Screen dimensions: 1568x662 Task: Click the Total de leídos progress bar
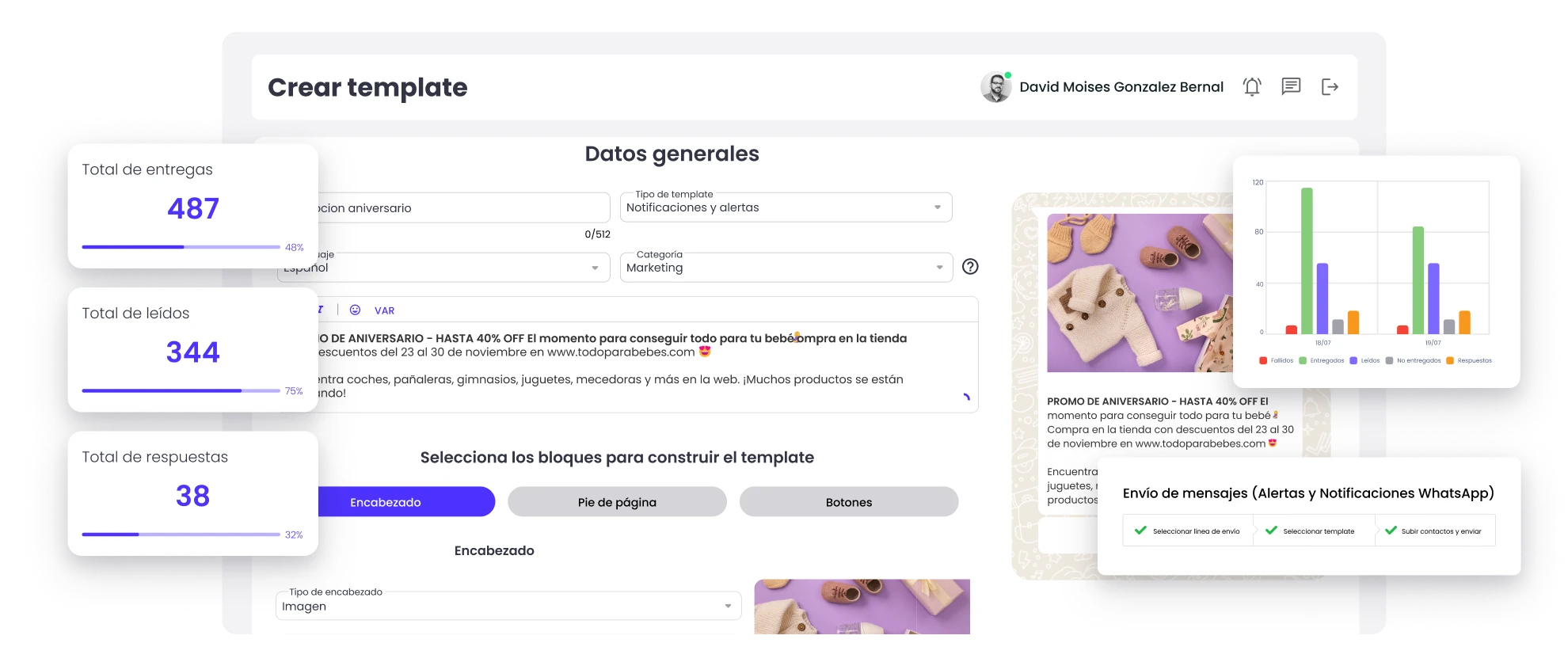point(181,390)
